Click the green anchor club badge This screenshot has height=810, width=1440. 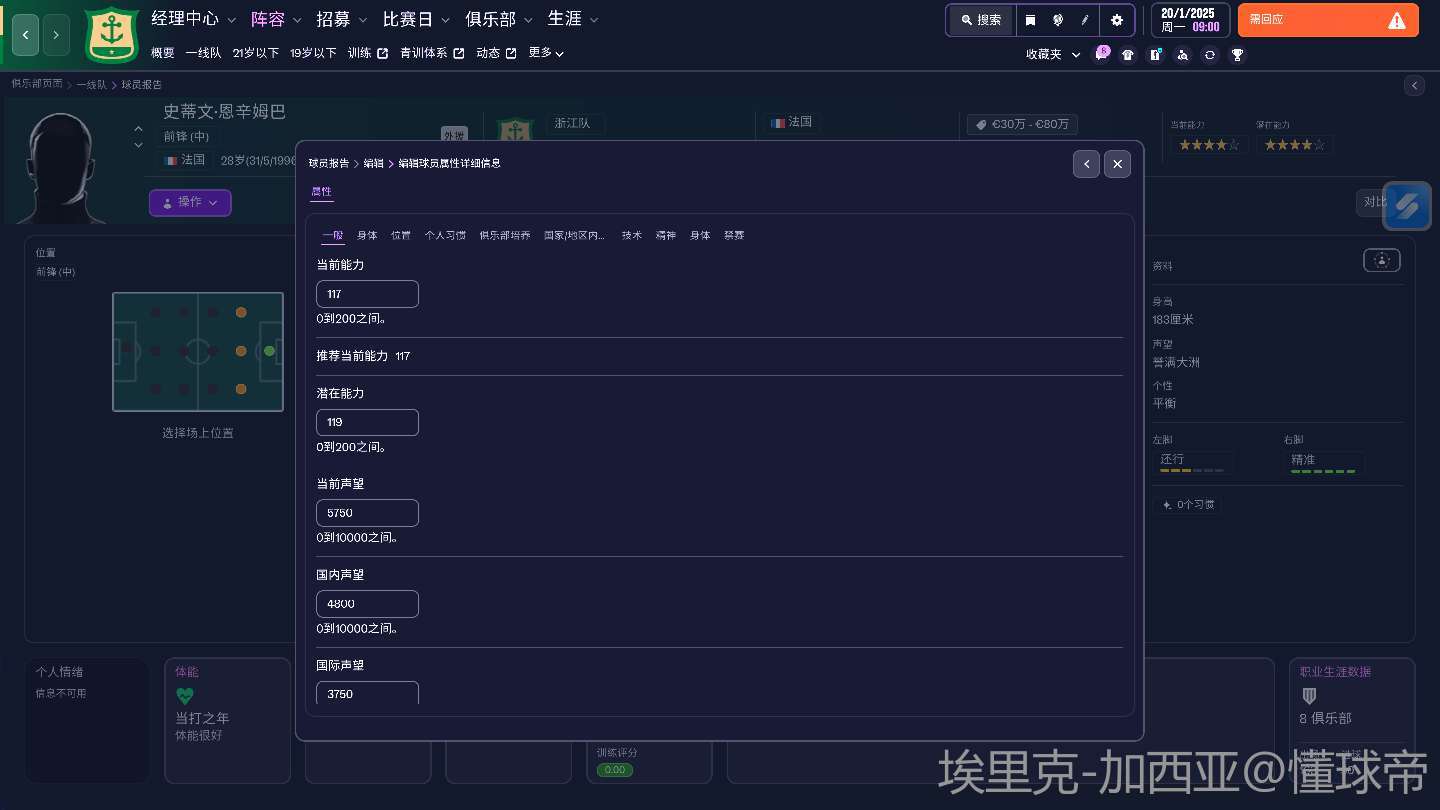(x=112, y=35)
